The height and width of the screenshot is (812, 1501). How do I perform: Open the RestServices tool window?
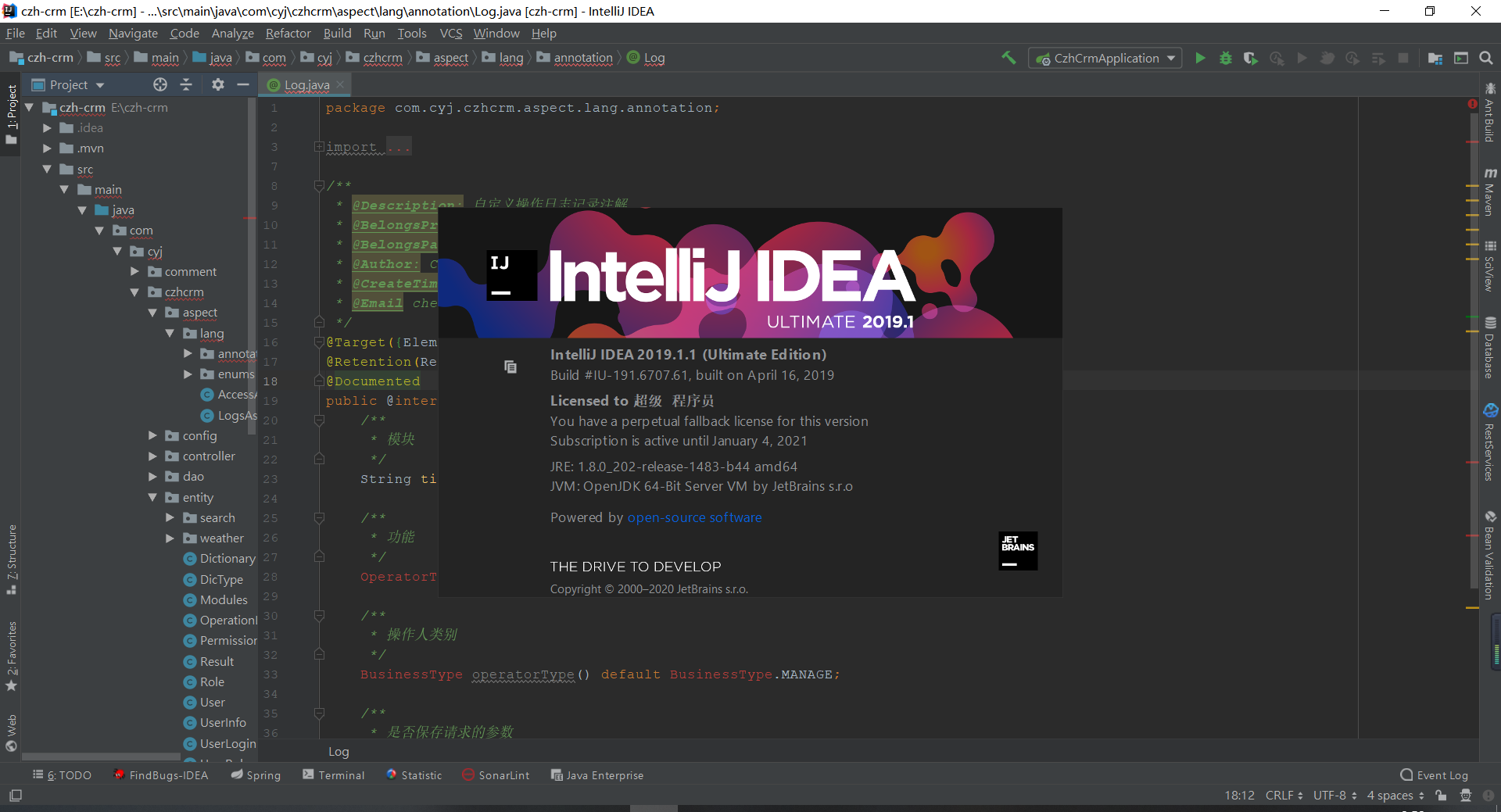tap(1490, 442)
